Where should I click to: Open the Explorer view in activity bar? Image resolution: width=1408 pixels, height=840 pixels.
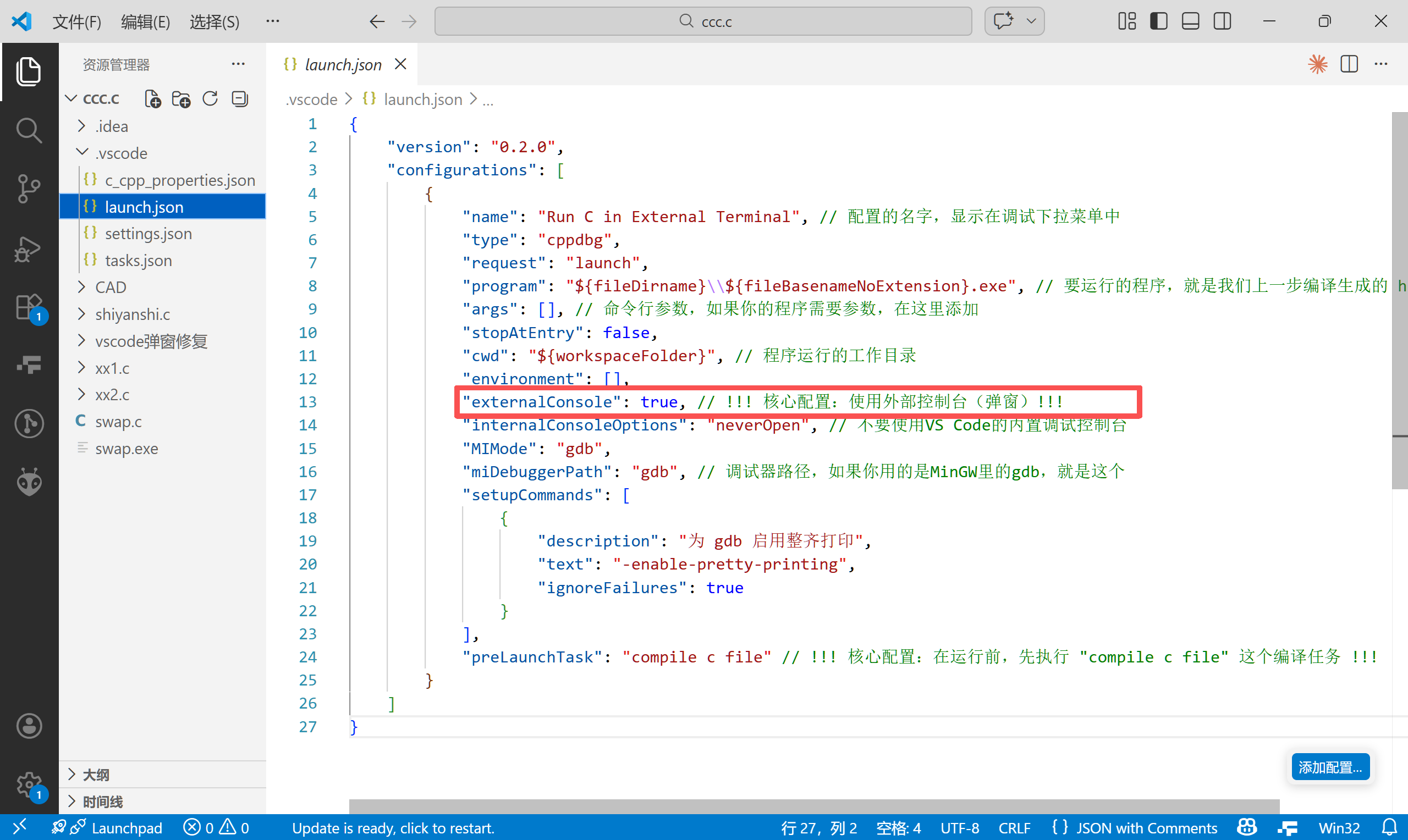(x=28, y=71)
